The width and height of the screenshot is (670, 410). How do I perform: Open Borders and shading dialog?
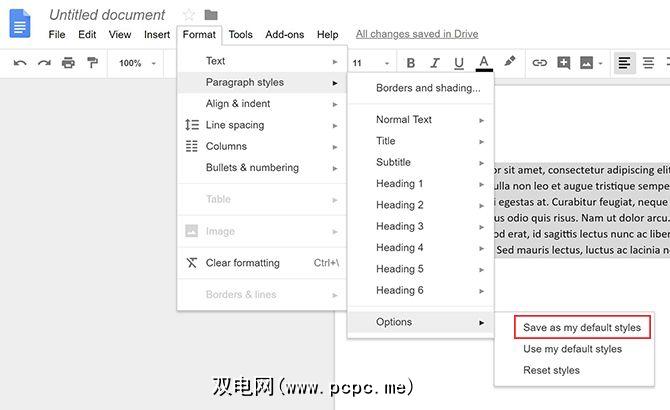tap(421, 88)
